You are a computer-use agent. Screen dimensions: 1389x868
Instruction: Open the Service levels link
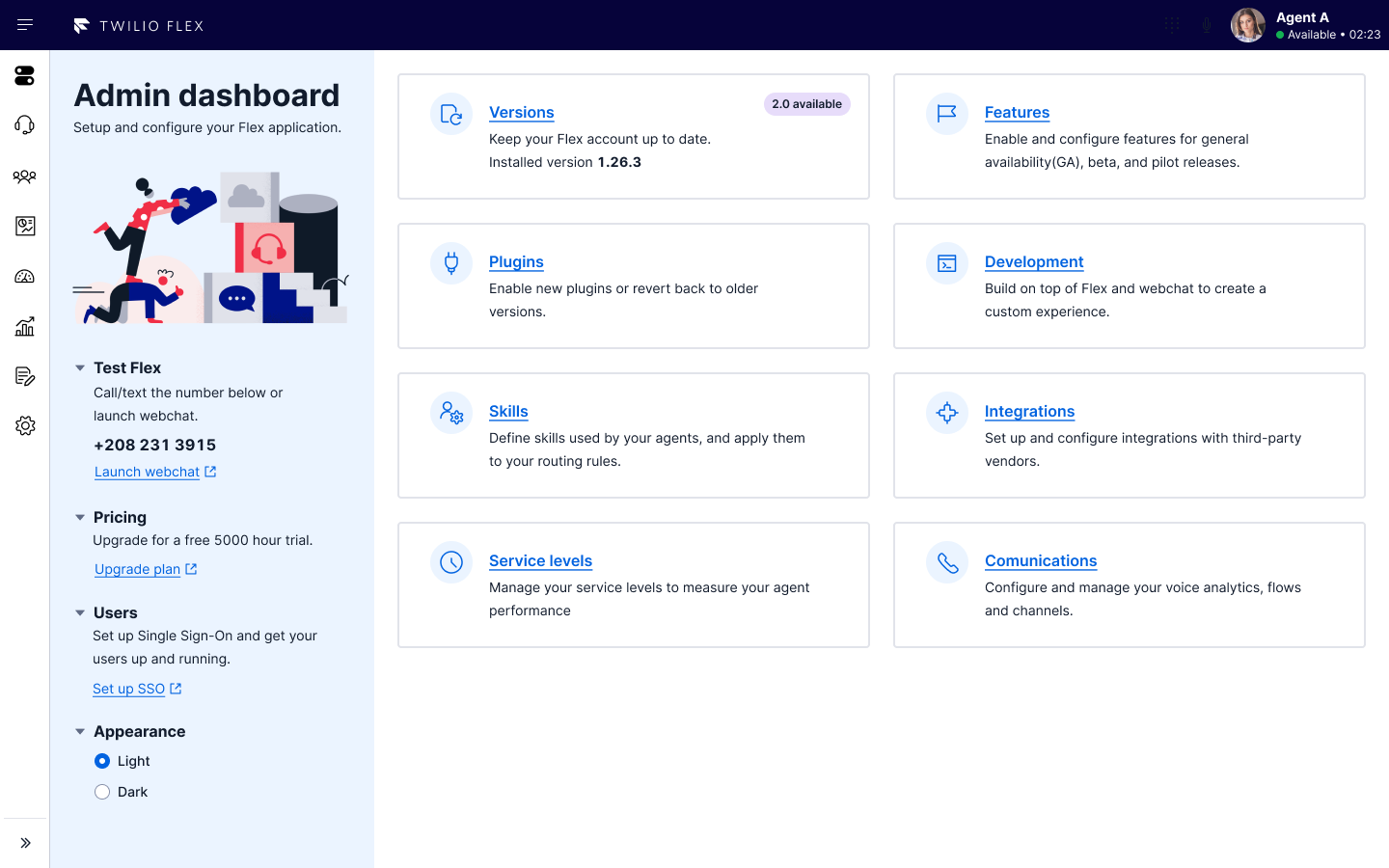tap(540, 561)
